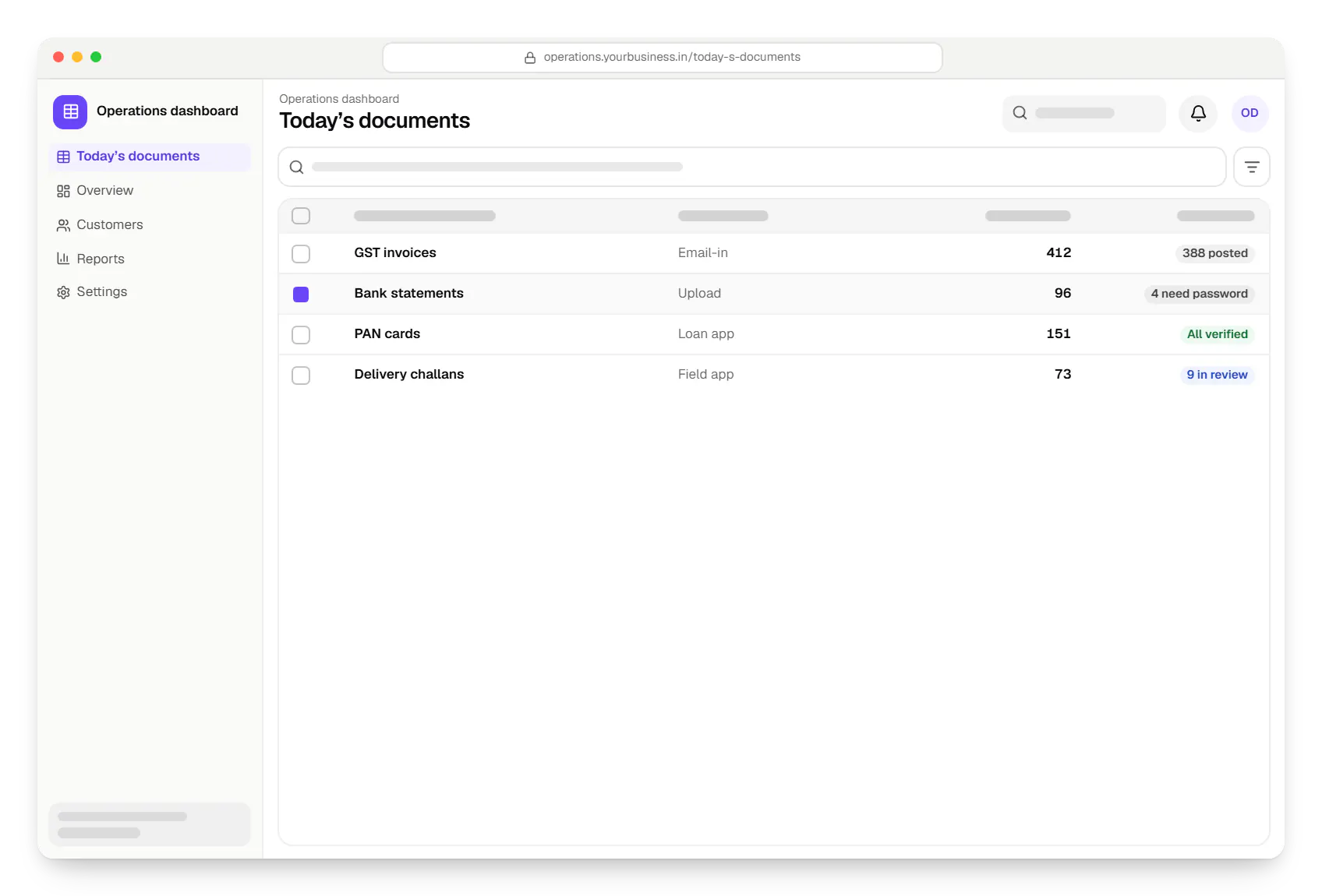Focus the table search input field

pos(752,167)
